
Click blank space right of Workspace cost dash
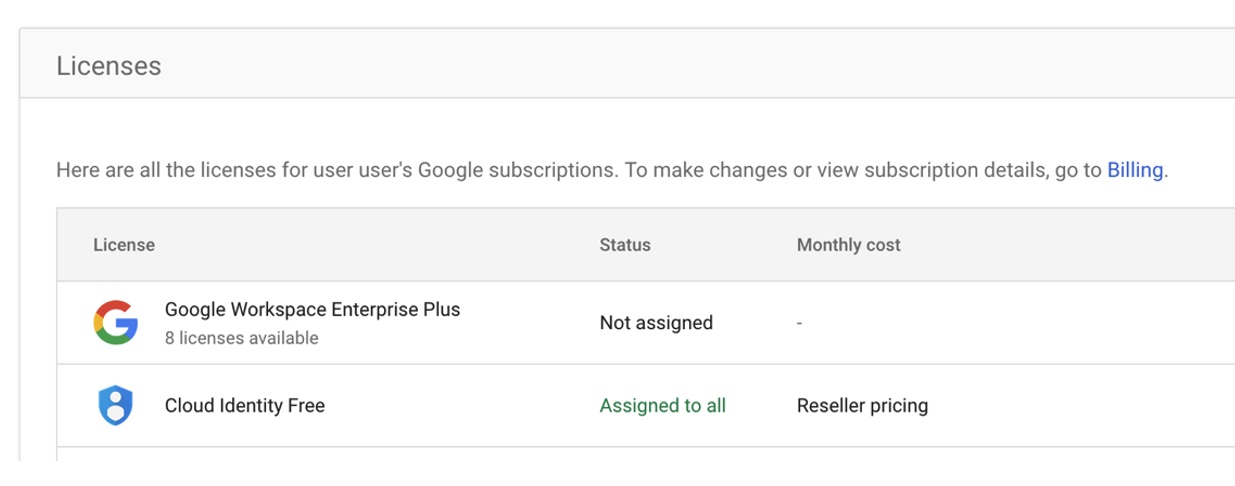(1020, 323)
